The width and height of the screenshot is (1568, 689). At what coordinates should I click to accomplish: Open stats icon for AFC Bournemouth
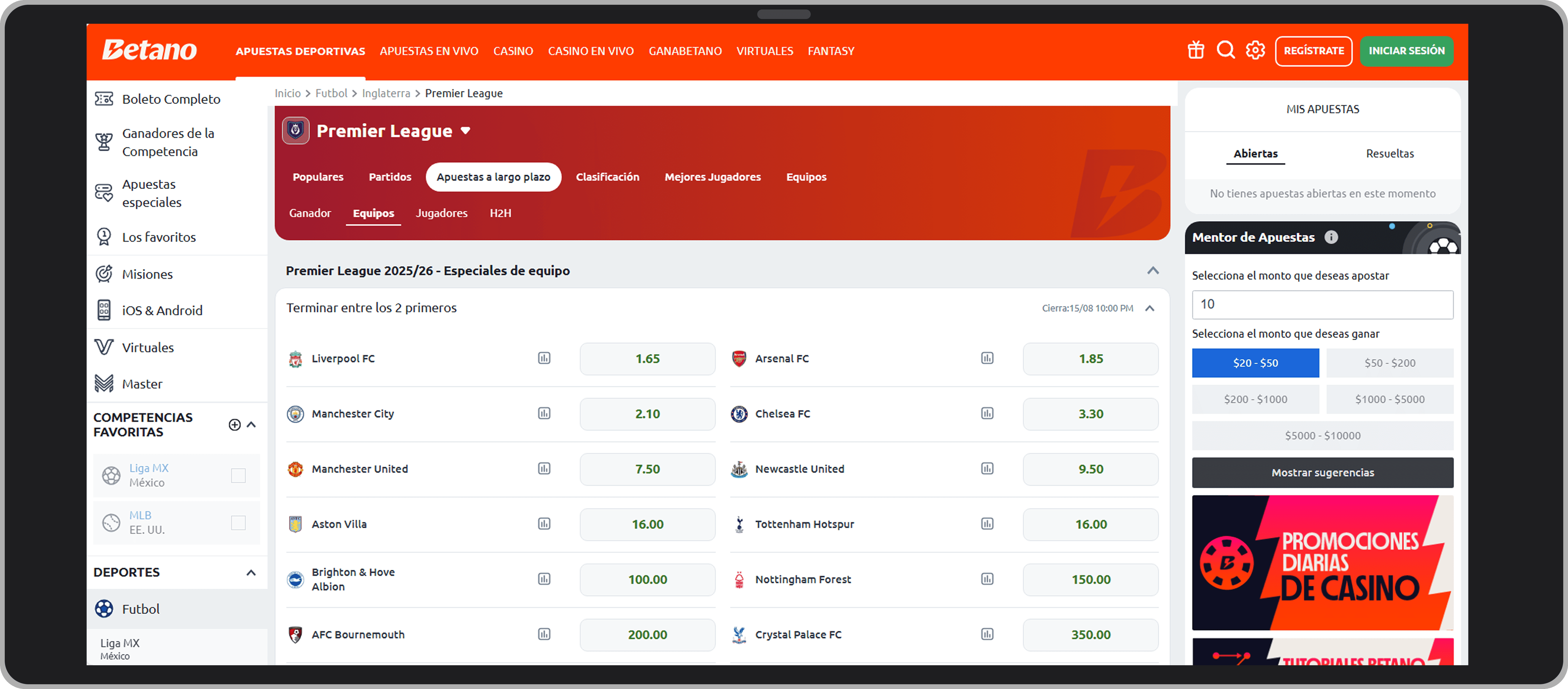coord(544,634)
